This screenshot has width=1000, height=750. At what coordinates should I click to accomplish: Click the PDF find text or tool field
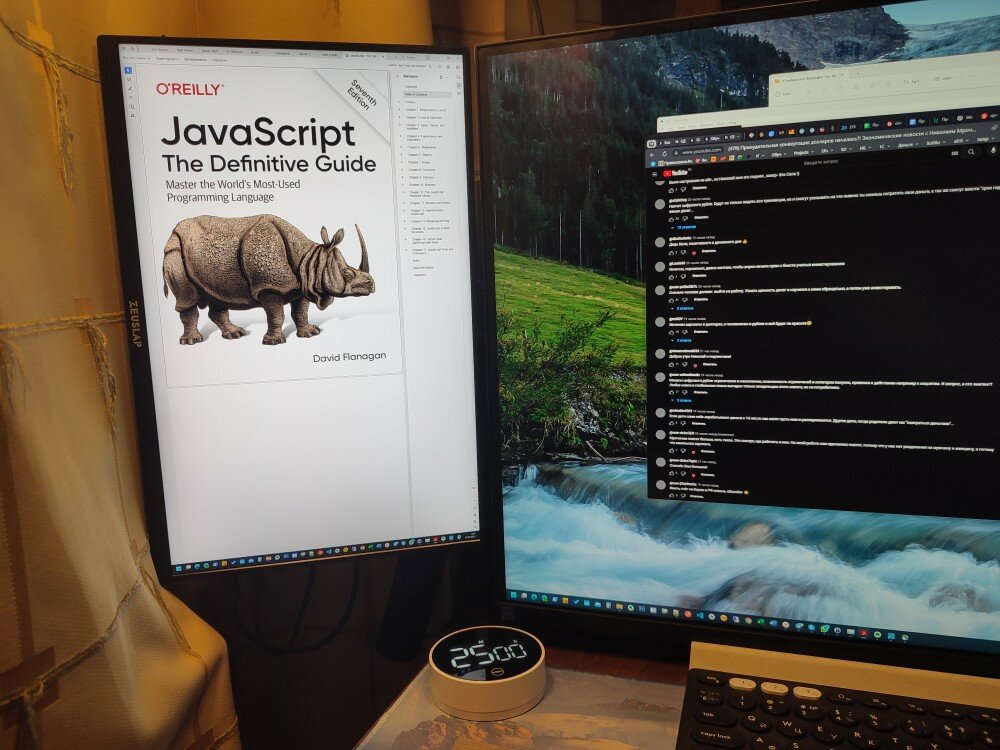[x=409, y=66]
